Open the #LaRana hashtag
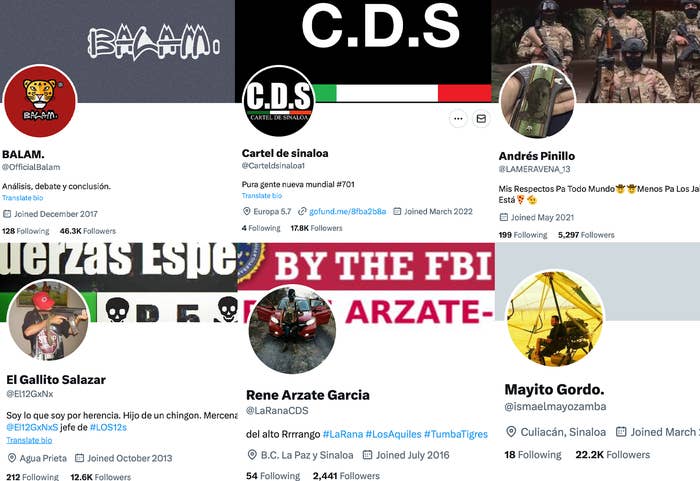 tap(342, 434)
